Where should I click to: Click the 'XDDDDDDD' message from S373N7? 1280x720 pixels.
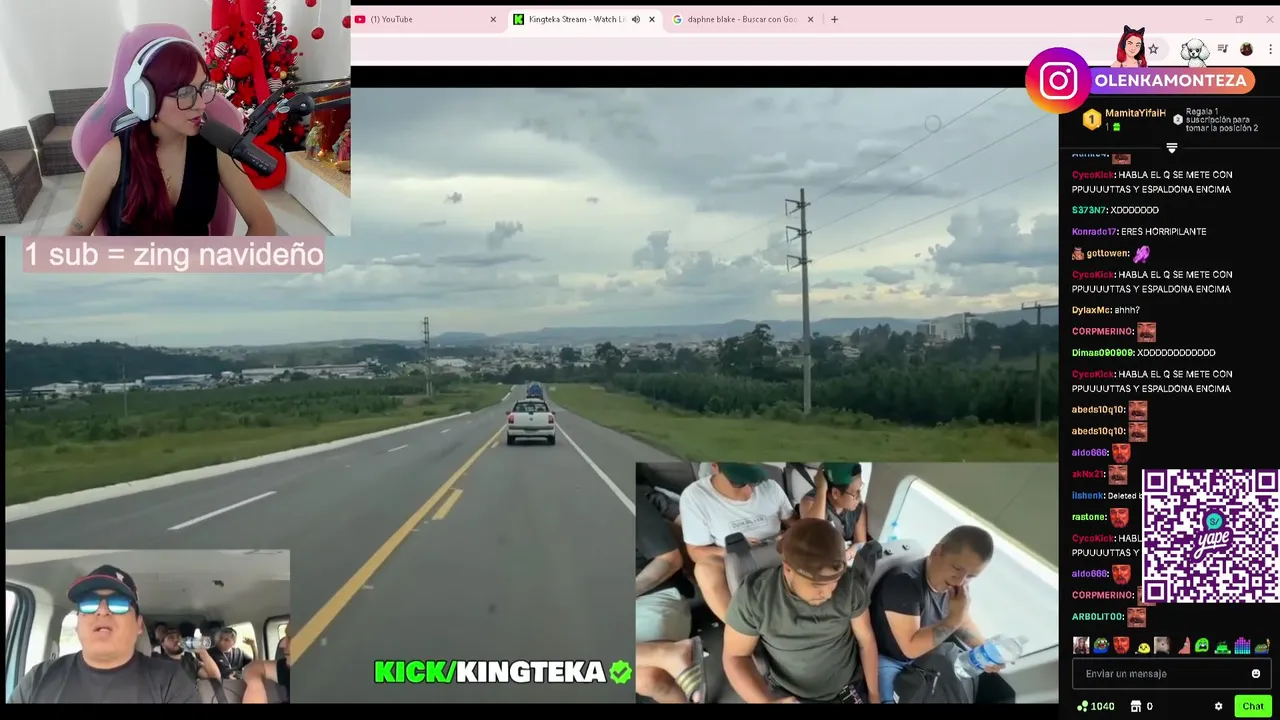(x=1134, y=210)
